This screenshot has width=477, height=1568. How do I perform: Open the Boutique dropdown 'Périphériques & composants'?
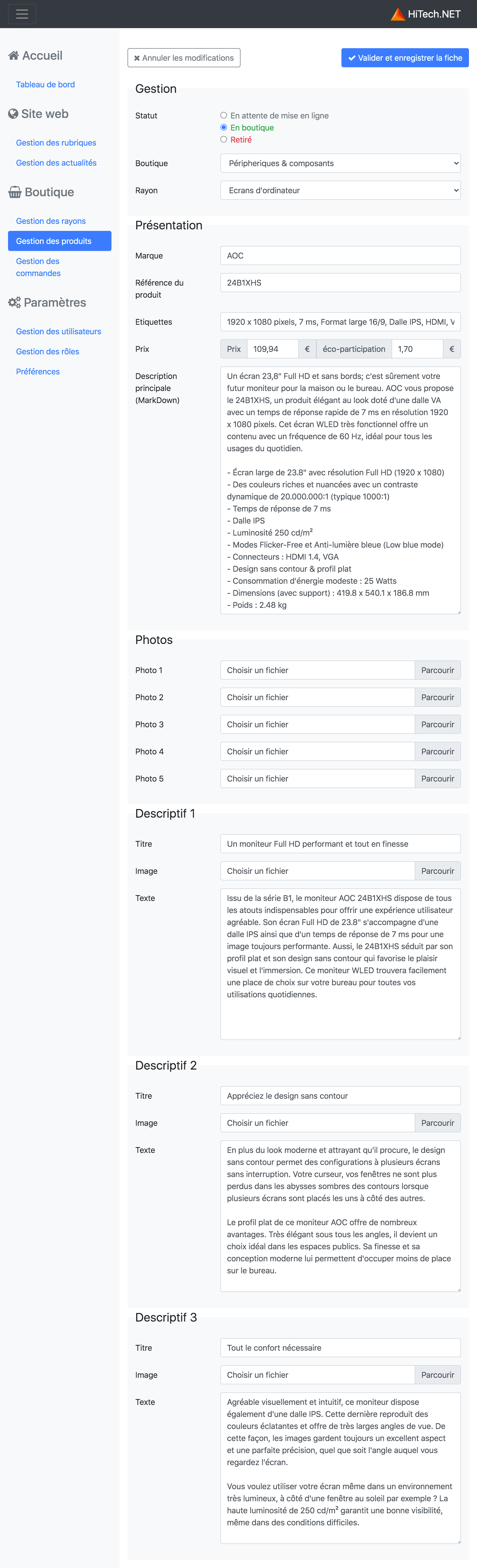pyautogui.click(x=340, y=163)
